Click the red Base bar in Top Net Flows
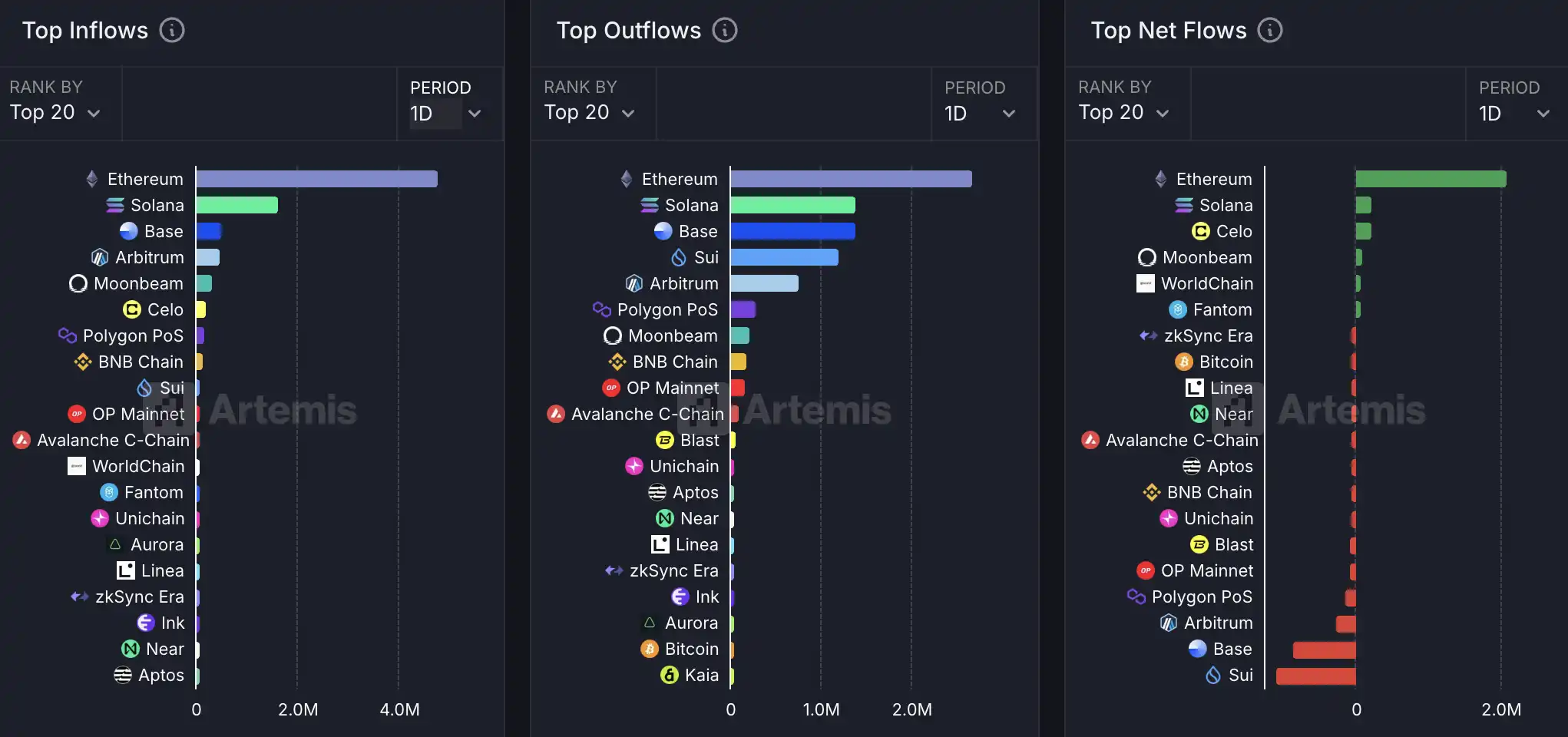 coord(1325,650)
